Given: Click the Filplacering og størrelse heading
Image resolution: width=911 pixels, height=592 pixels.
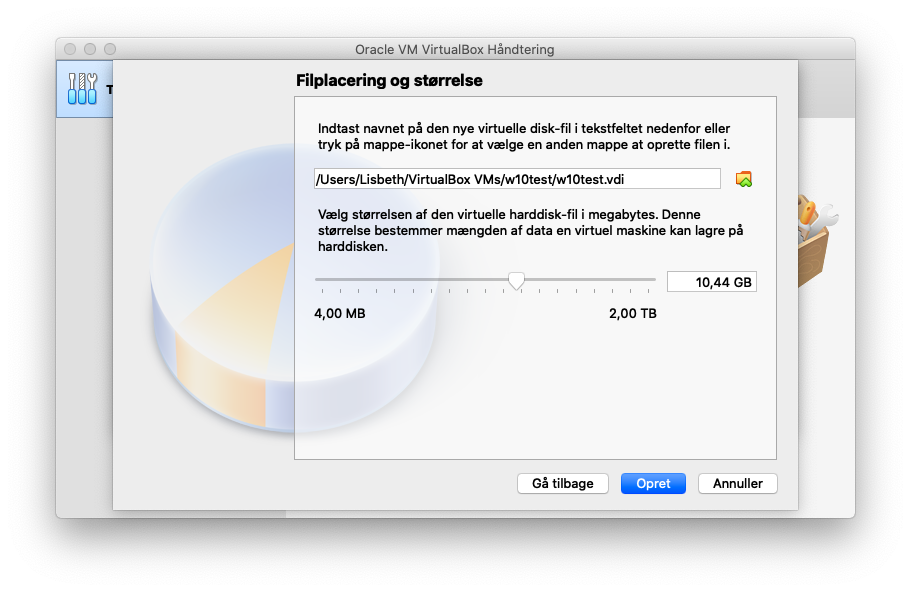Looking at the screenshot, I should tap(389, 80).
